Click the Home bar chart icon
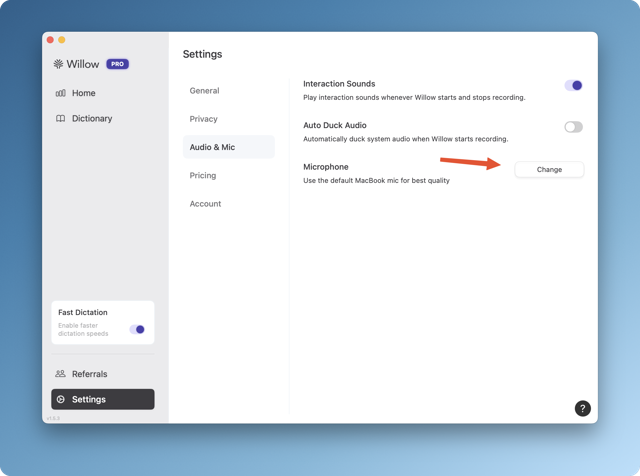 [x=60, y=93]
